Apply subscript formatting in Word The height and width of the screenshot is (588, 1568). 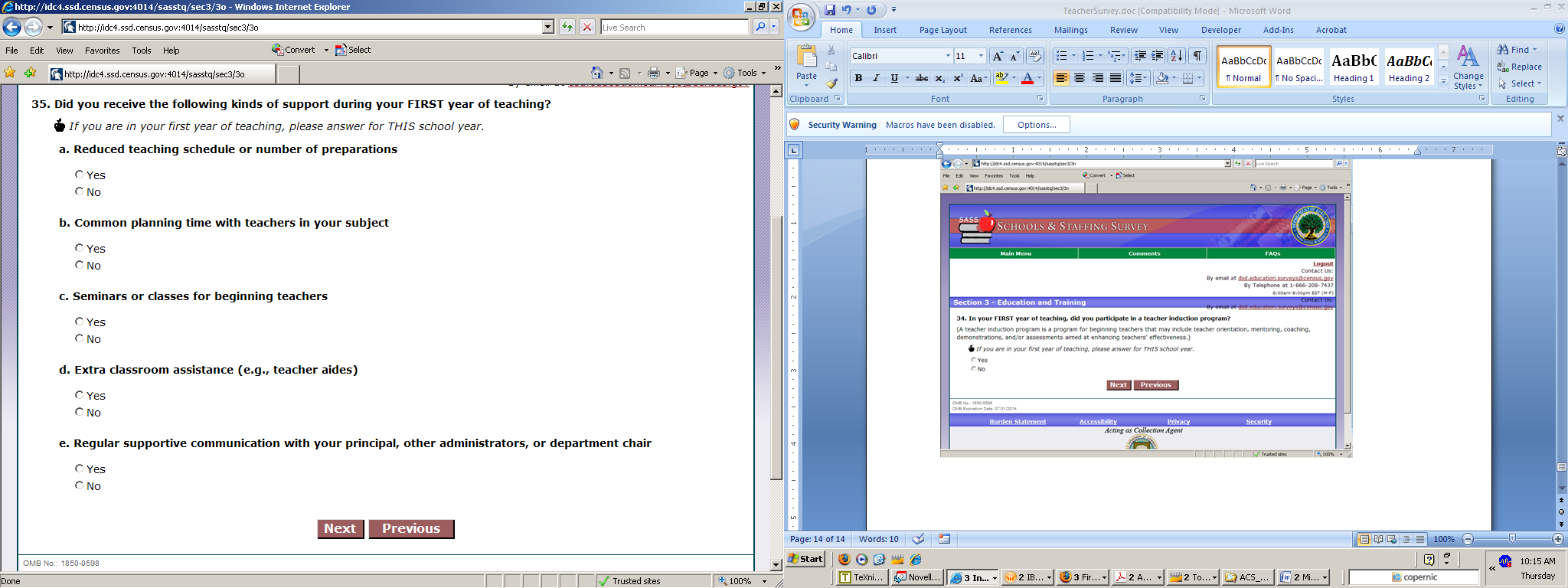click(939, 78)
